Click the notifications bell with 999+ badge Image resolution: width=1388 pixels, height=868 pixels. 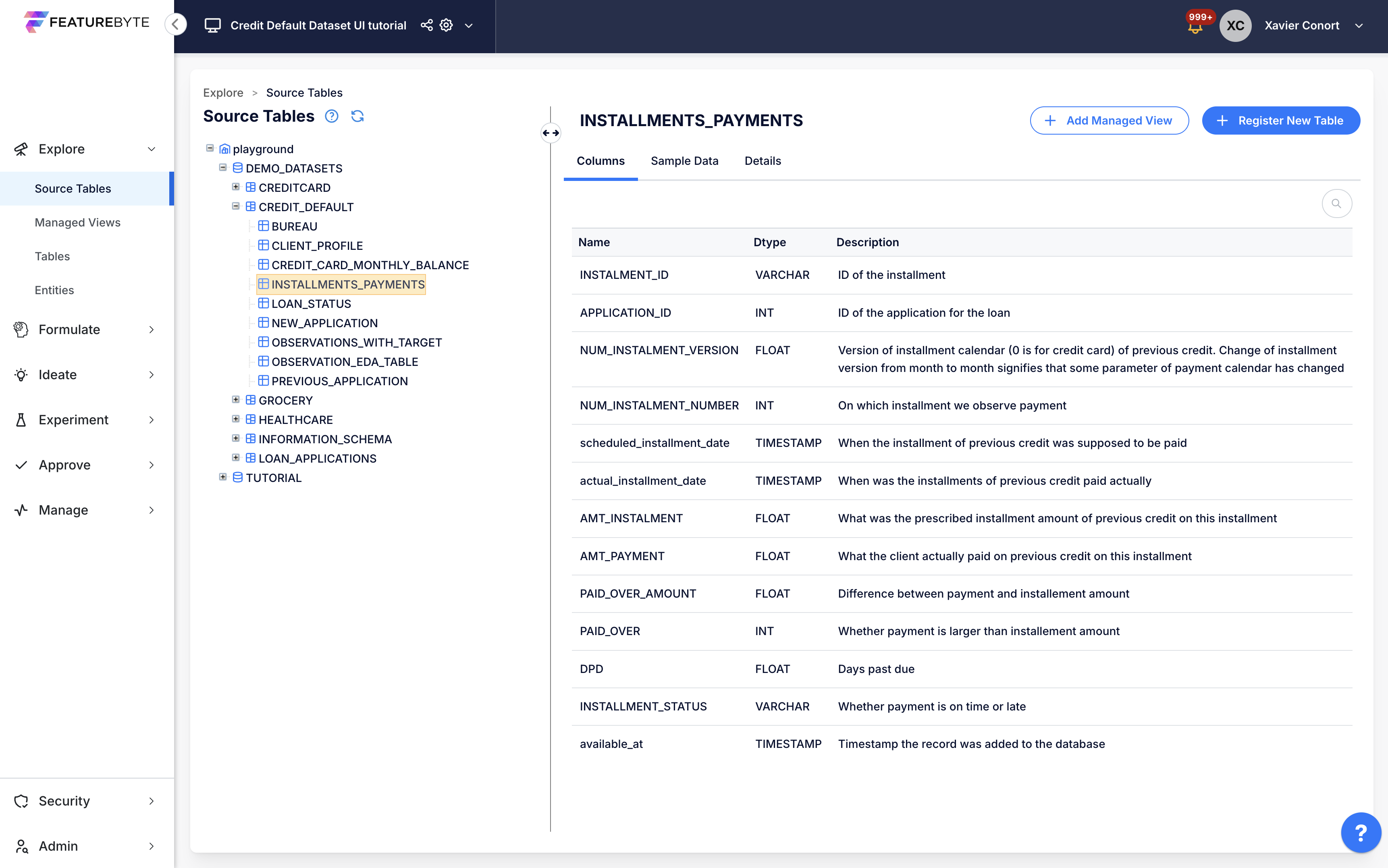coord(1195,27)
